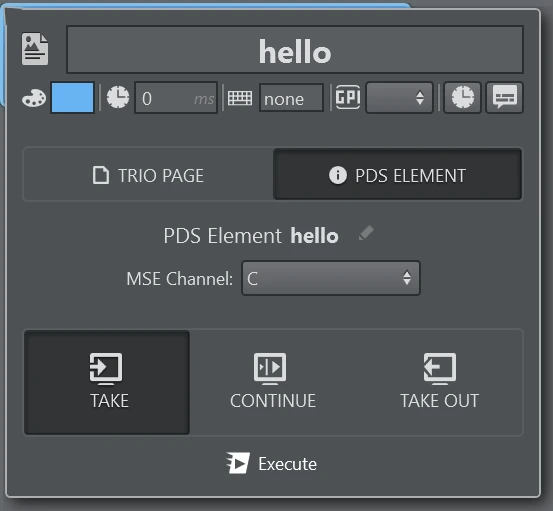Toggle the description comment button

[x=505, y=97]
